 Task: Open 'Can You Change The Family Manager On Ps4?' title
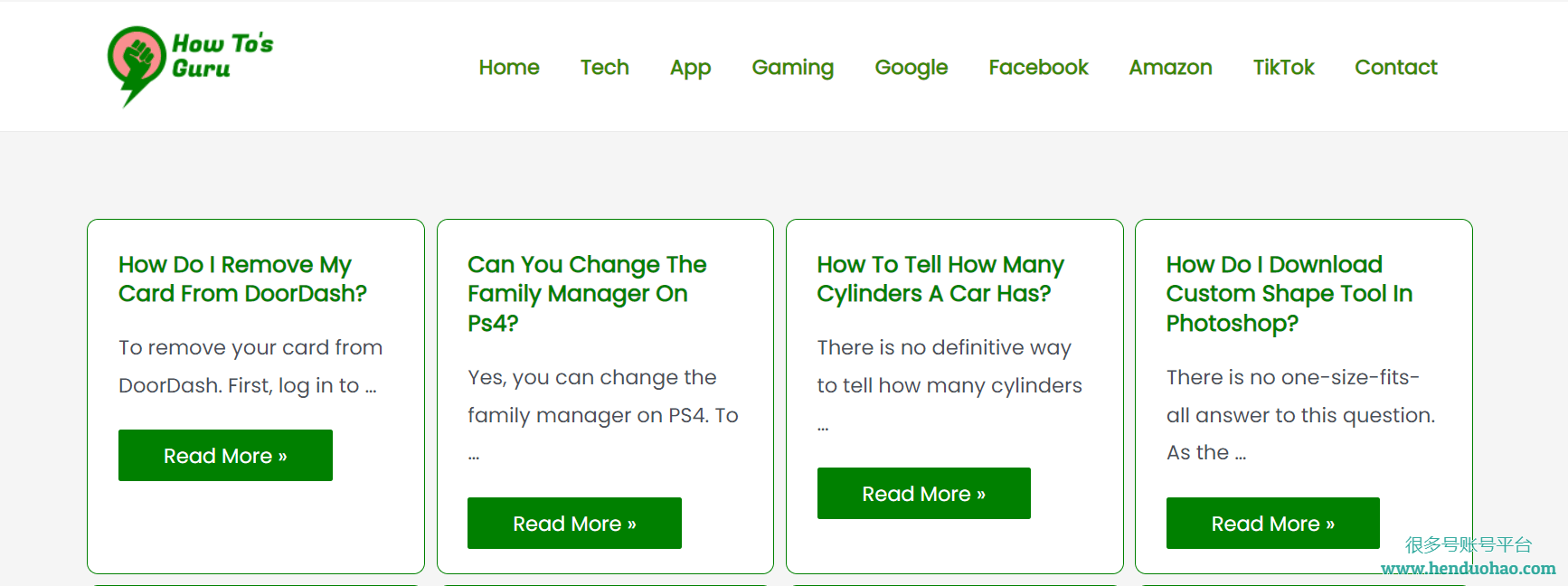pos(587,293)
